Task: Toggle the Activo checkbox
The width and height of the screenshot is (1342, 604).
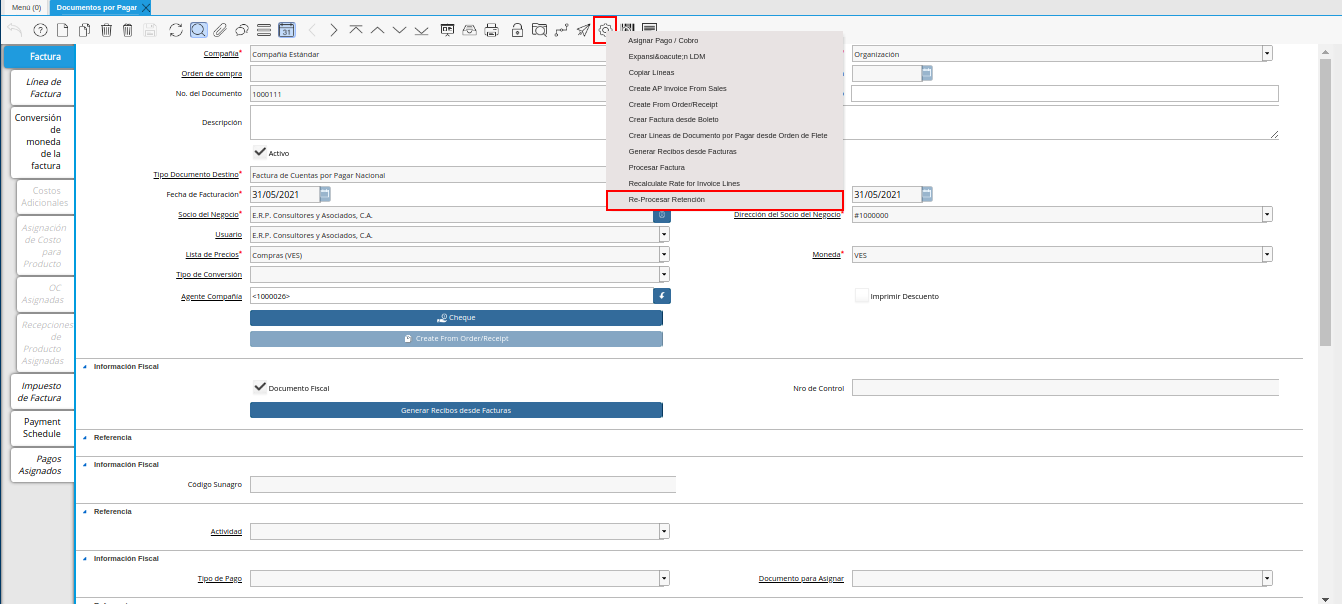Action: (x=260, y=152)
